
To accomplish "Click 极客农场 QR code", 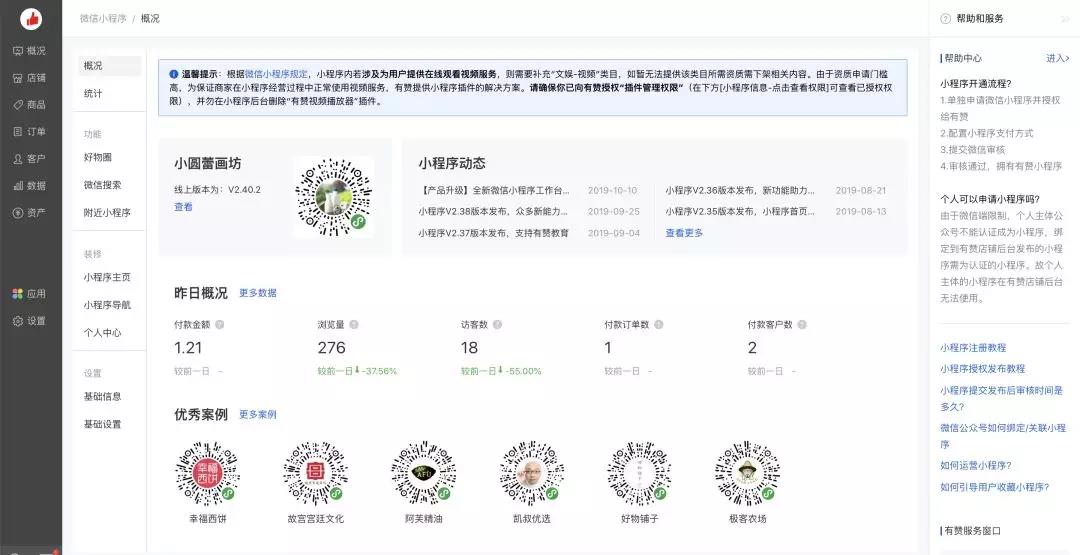I will point(747,474).
